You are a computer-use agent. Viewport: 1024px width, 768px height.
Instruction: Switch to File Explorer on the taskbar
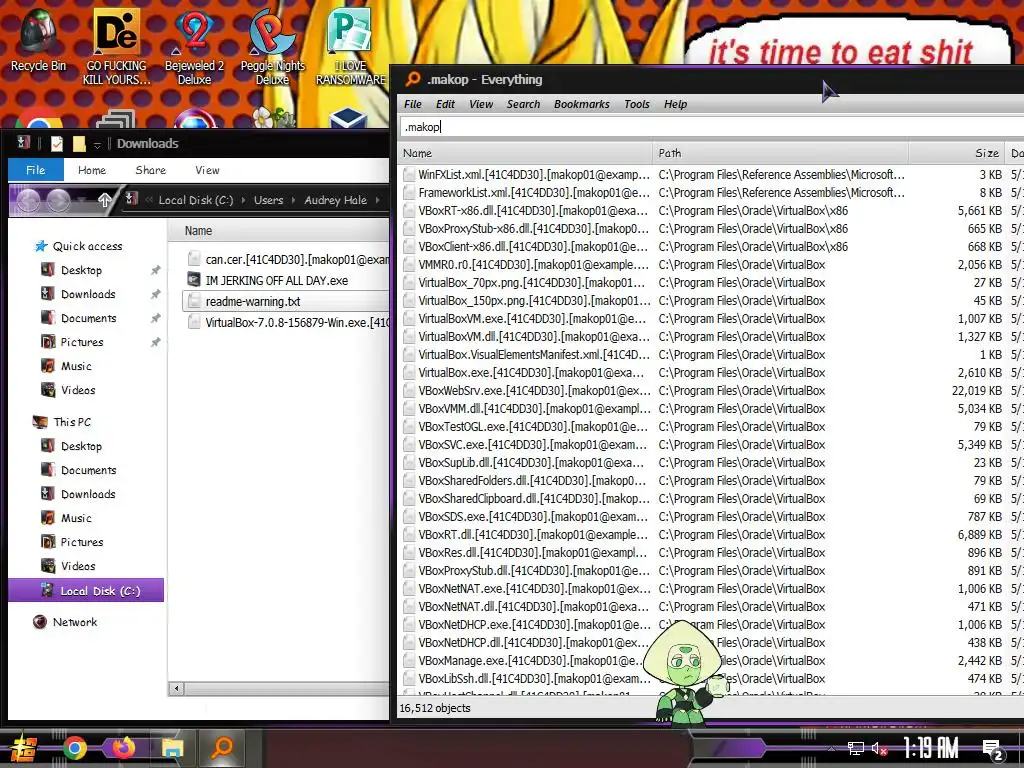(172, 748)
